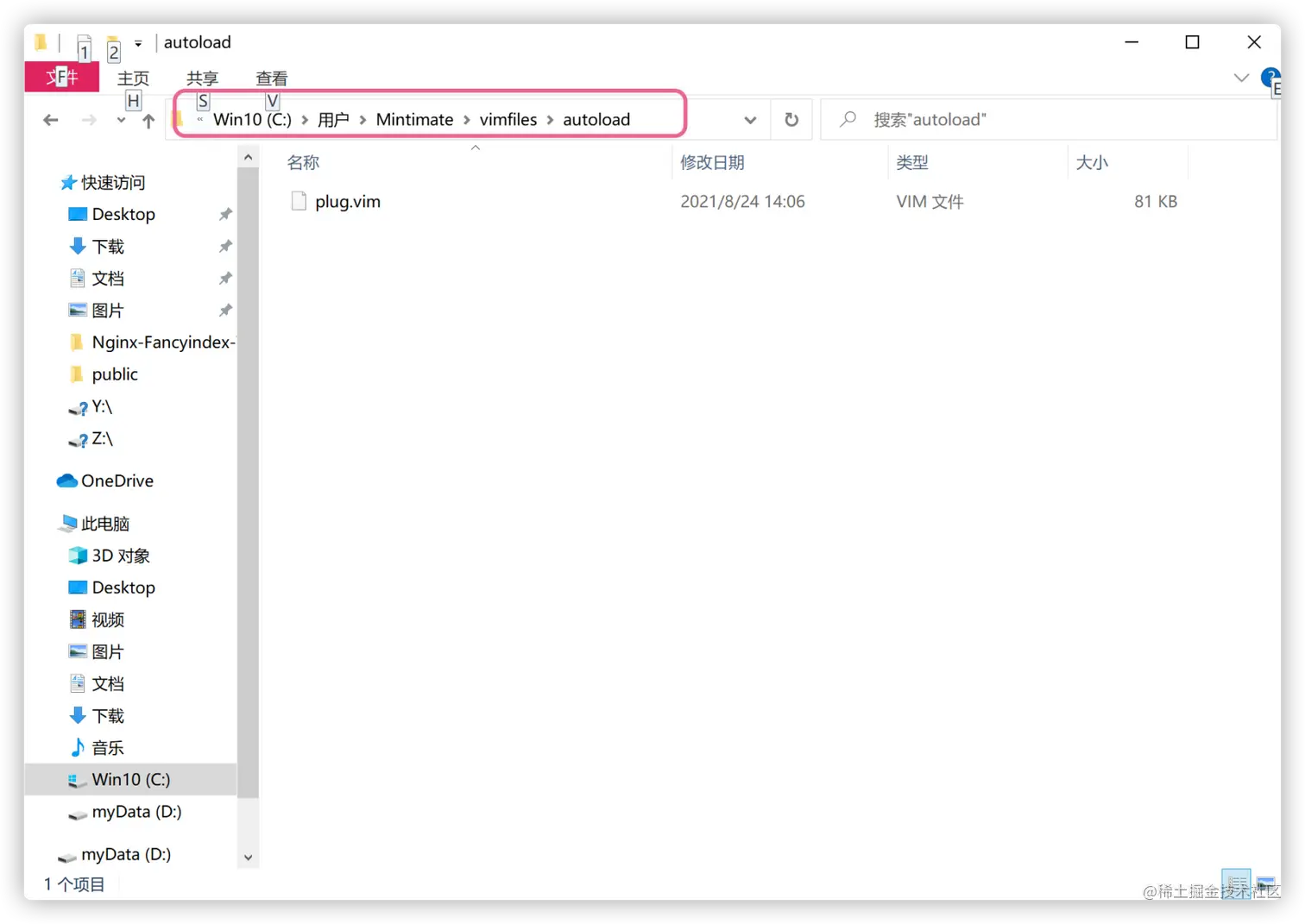
Task: Open the blue Help icon
Action: point(1270,78)
